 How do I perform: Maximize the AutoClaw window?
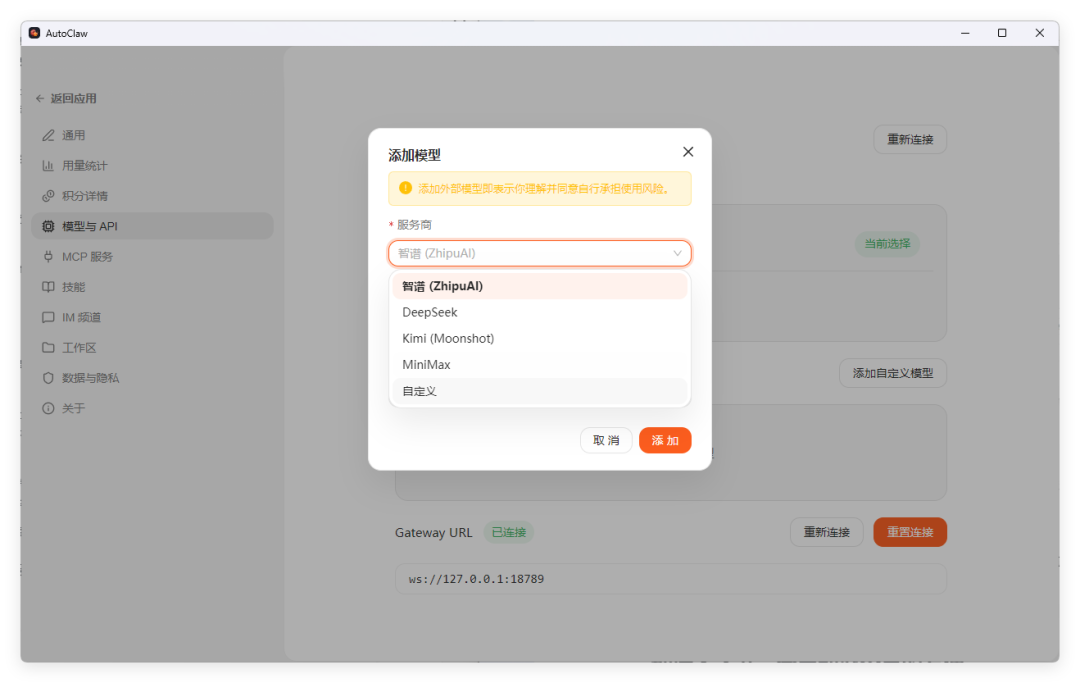[1002, 32]
